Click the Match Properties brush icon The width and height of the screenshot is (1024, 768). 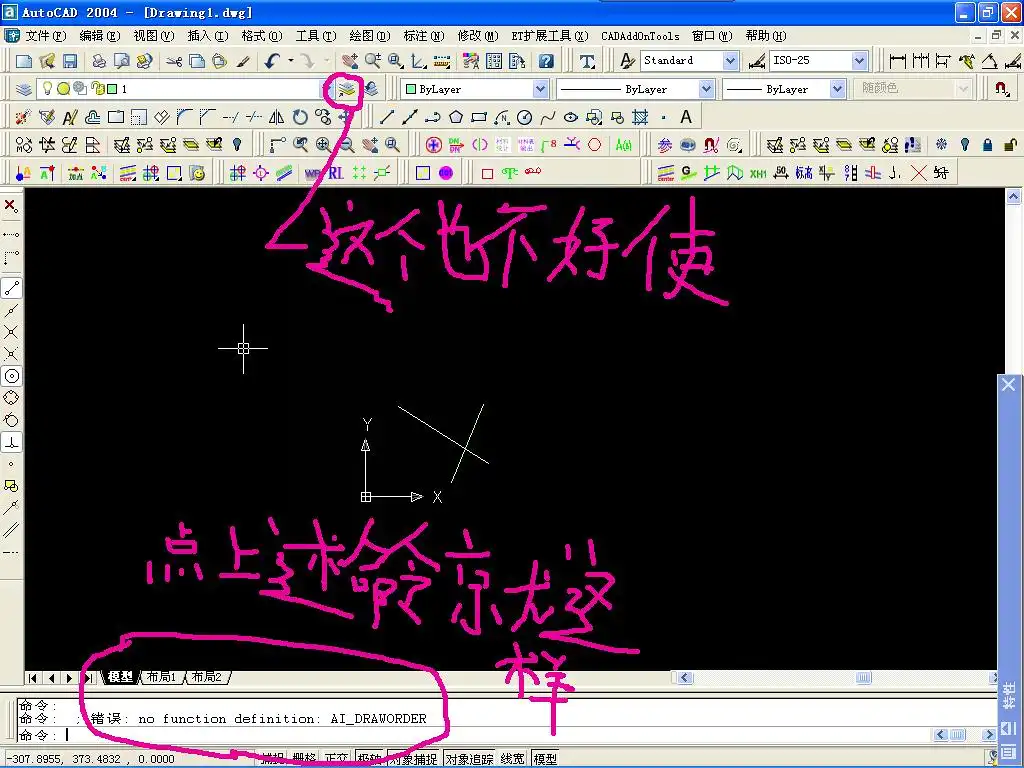click(x=243, y=61)
